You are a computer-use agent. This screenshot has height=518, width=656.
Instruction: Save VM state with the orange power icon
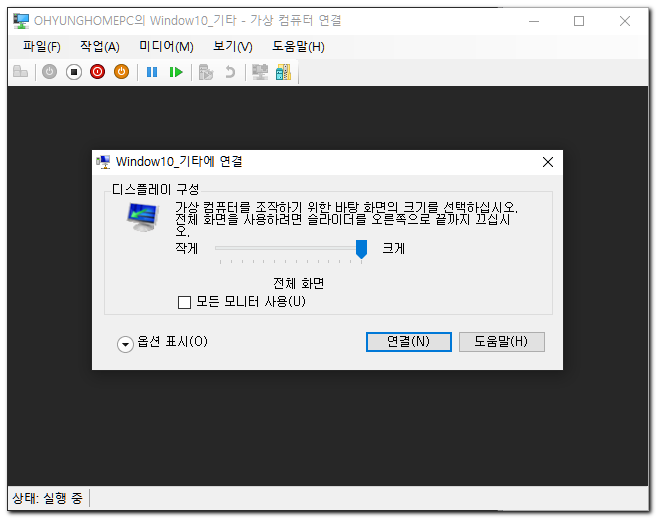tap(121, 72)
